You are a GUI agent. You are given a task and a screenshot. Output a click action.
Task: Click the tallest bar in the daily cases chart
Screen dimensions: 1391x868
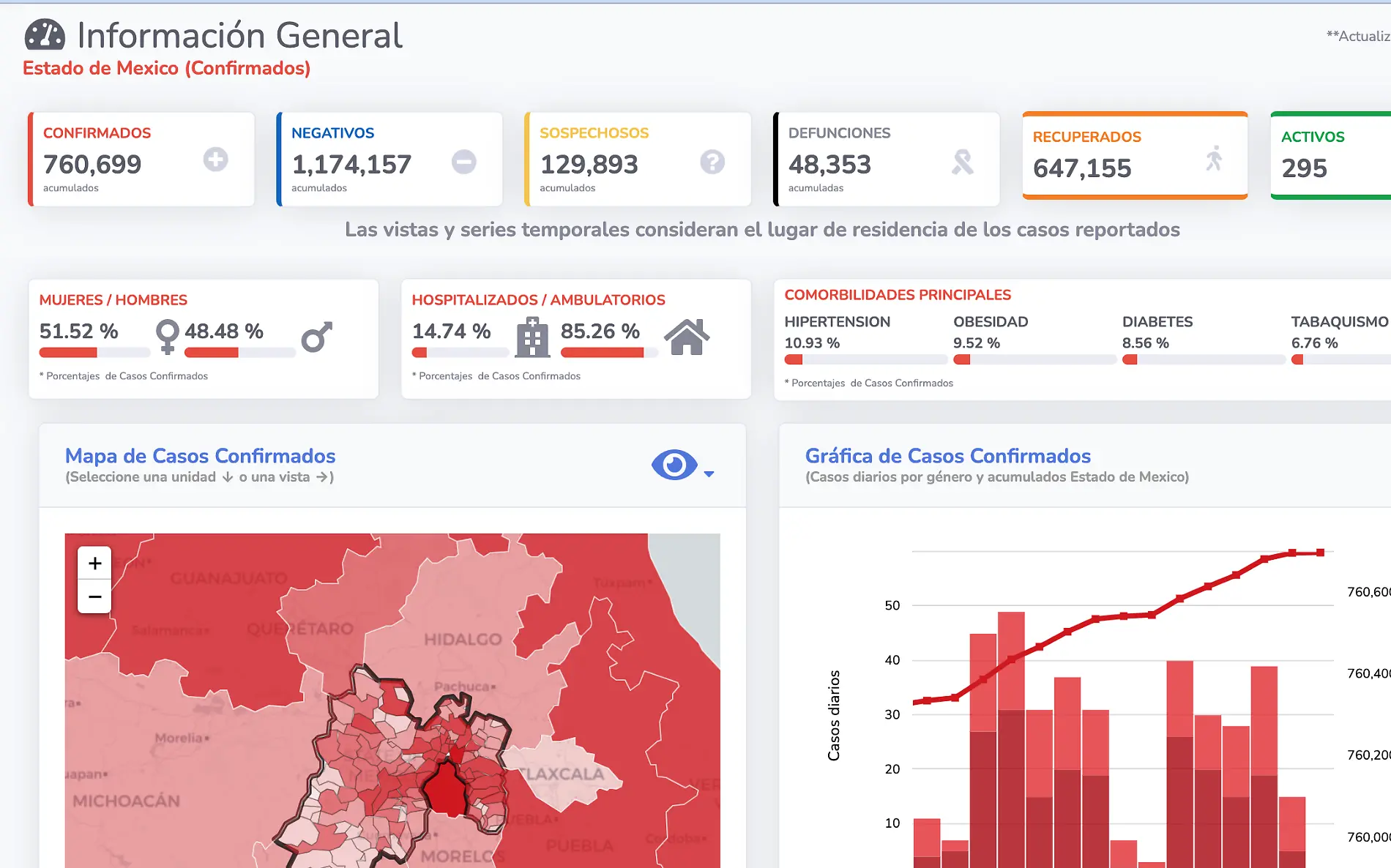[x=1011, y=739]
